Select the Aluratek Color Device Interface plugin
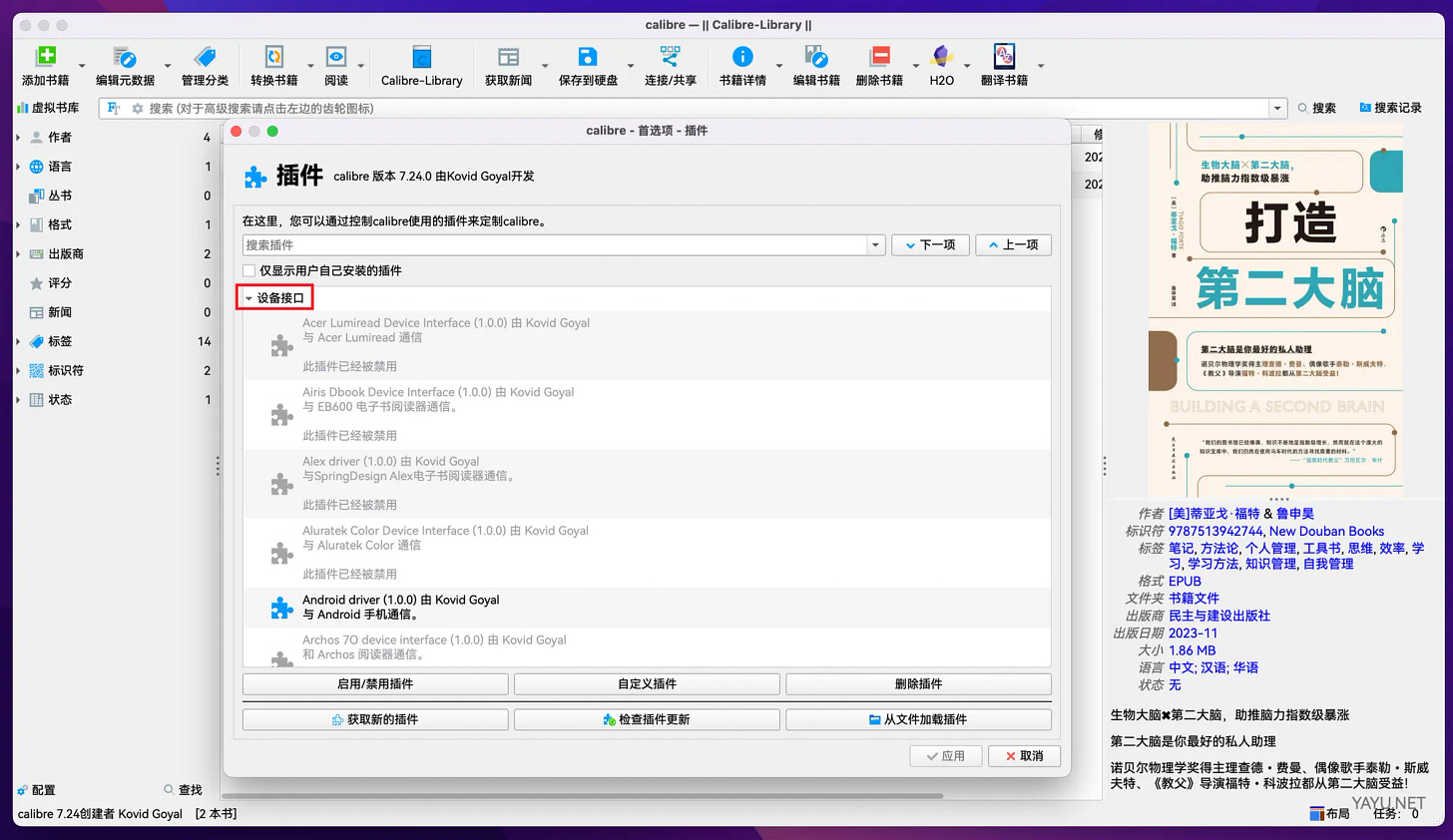 point(647,552)
